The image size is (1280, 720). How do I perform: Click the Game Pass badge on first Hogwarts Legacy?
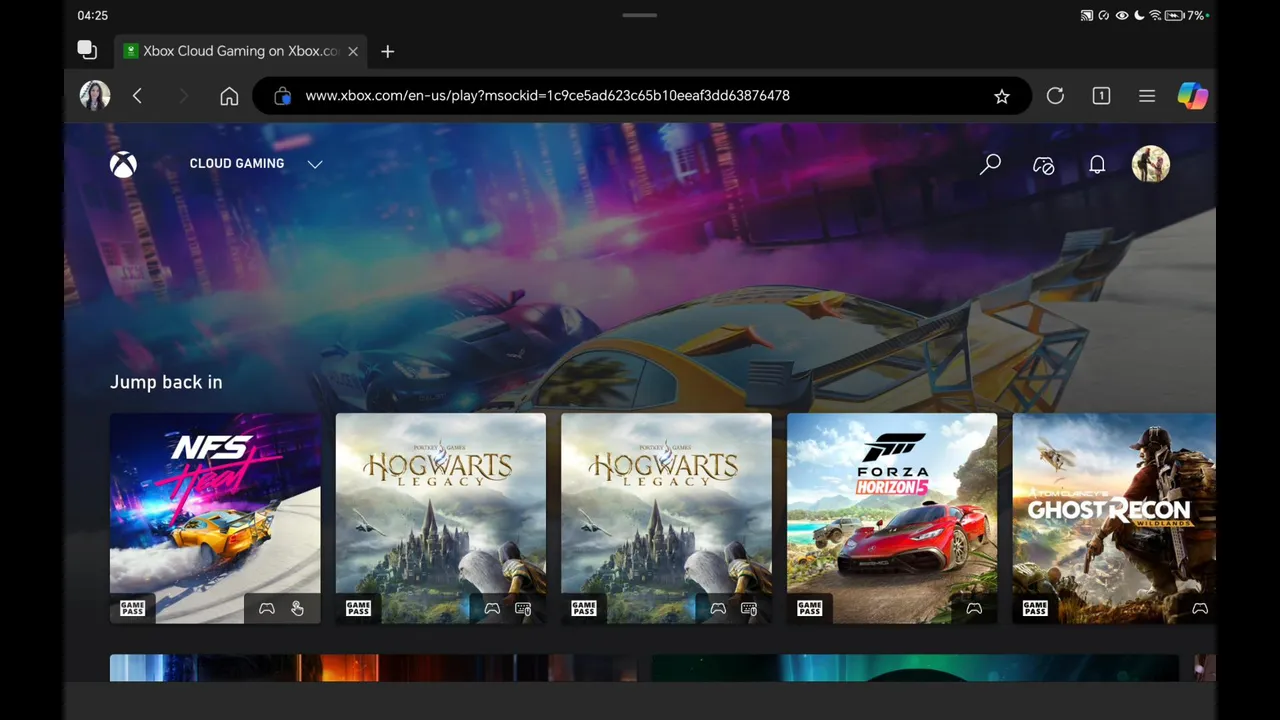[x=358, y=608]
